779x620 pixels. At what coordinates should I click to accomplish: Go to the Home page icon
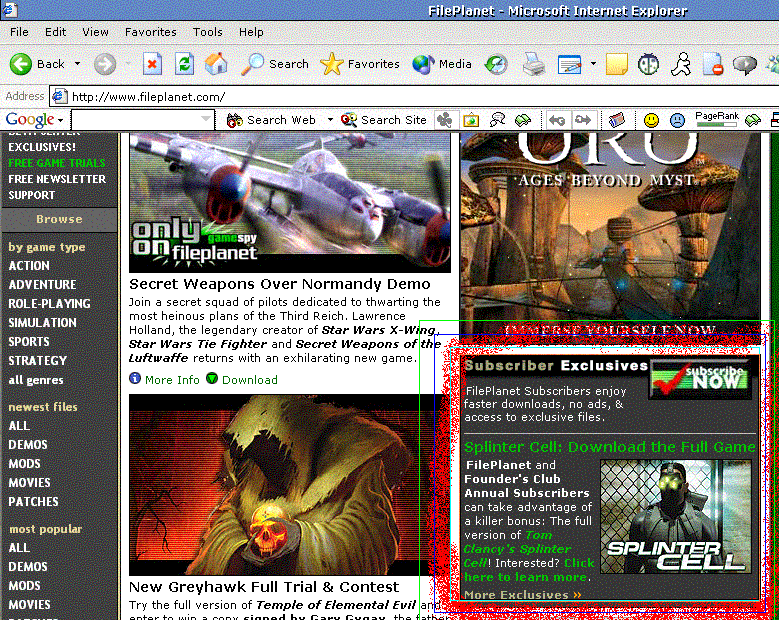point(216,64)
